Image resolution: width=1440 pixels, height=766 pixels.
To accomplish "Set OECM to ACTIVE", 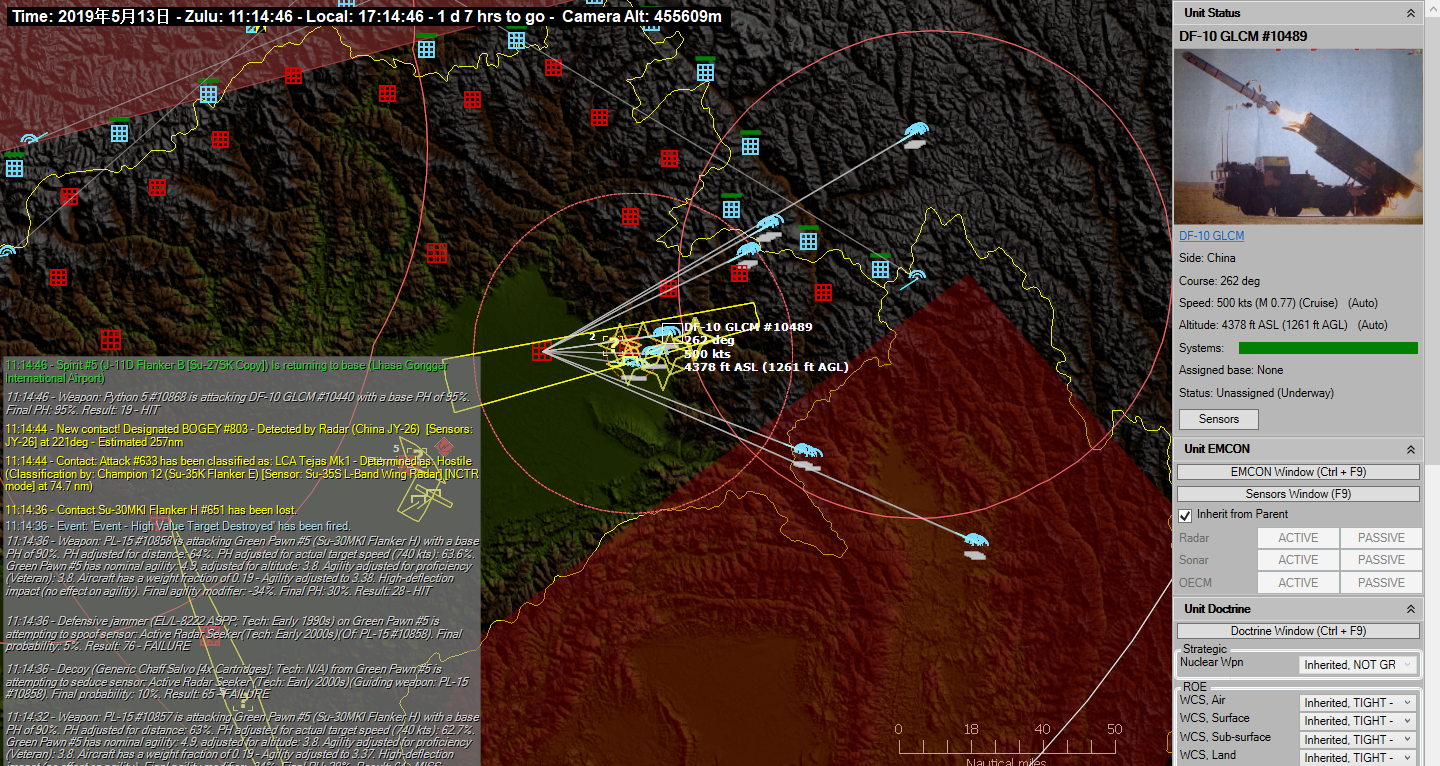I will click(x=1298, y=583).
